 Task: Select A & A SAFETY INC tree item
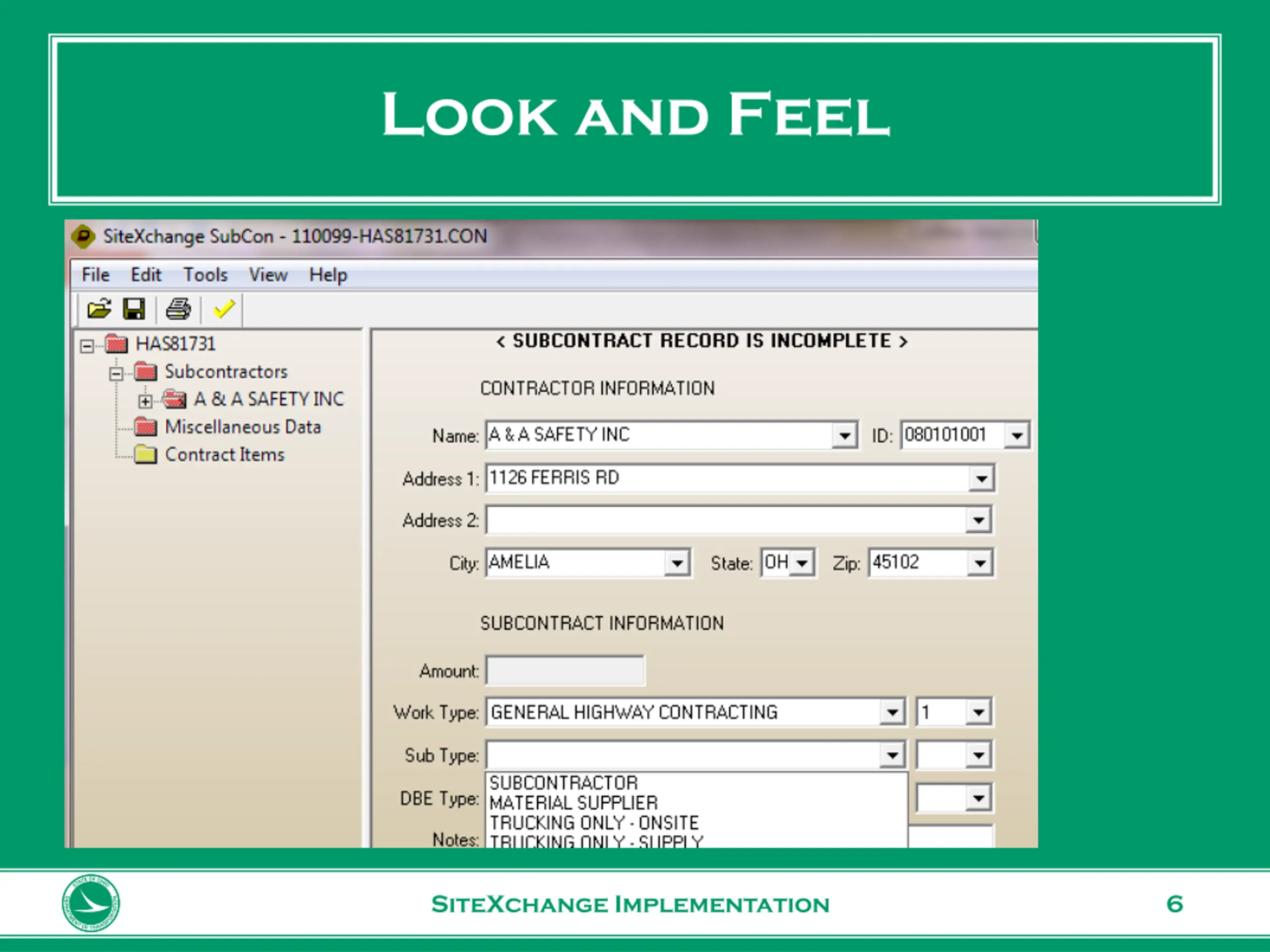coord(269,399)
